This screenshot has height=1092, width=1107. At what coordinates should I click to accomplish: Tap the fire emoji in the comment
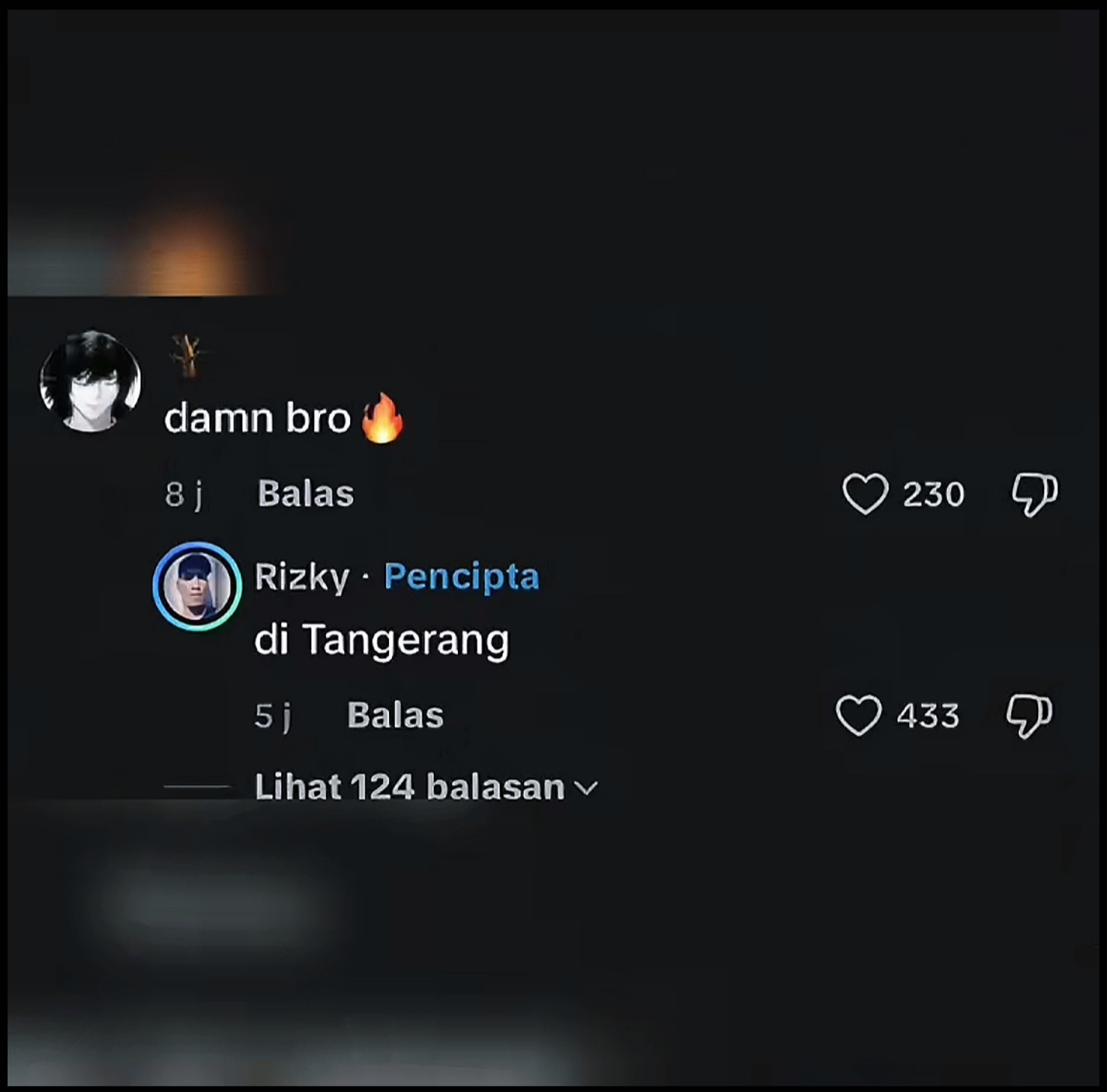[382, 418]
